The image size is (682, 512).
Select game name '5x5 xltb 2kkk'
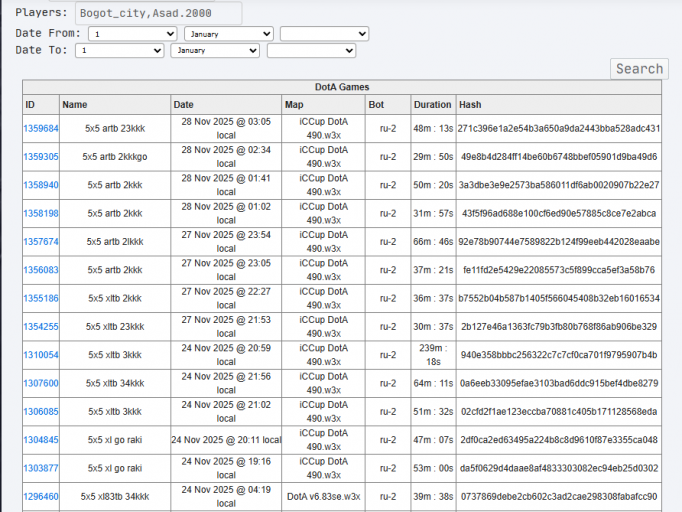click(115, 298)
